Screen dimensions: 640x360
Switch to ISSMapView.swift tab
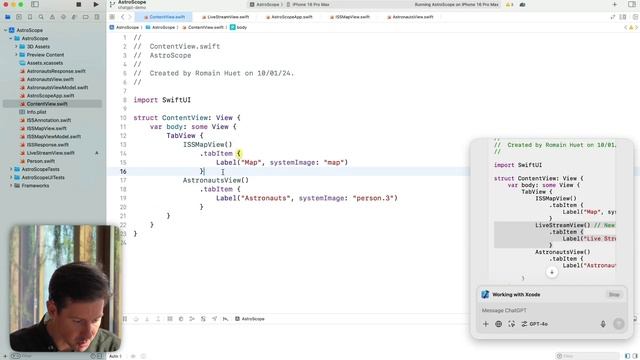(x=350, y=17)
